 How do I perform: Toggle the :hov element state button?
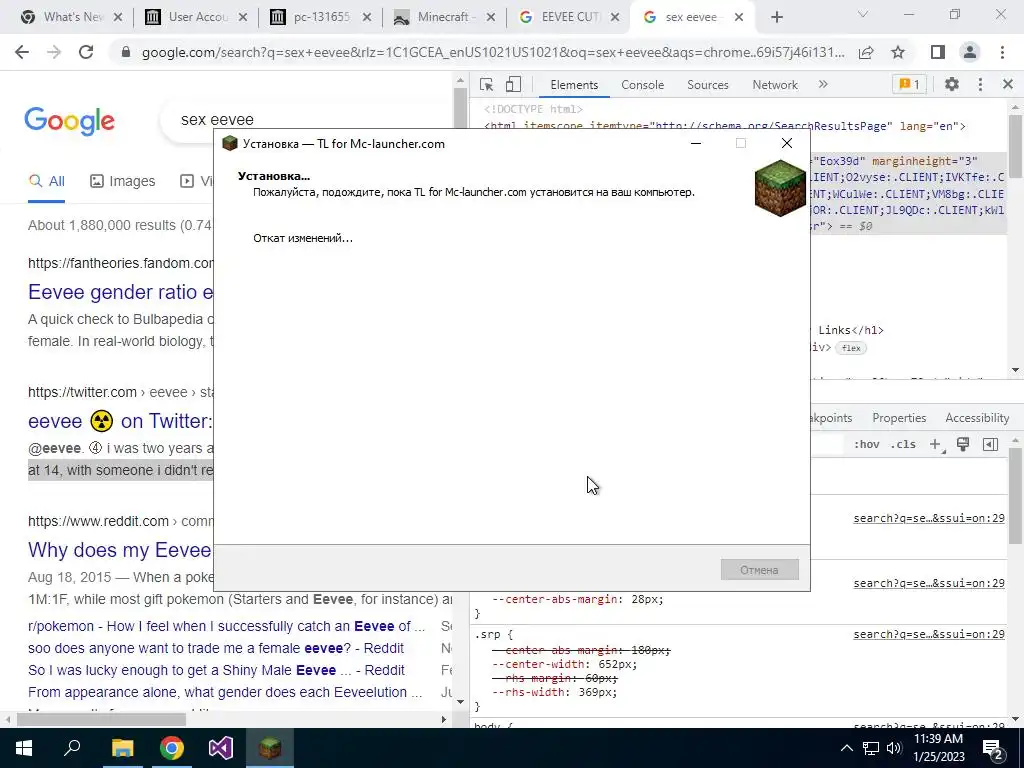(866, 445)
